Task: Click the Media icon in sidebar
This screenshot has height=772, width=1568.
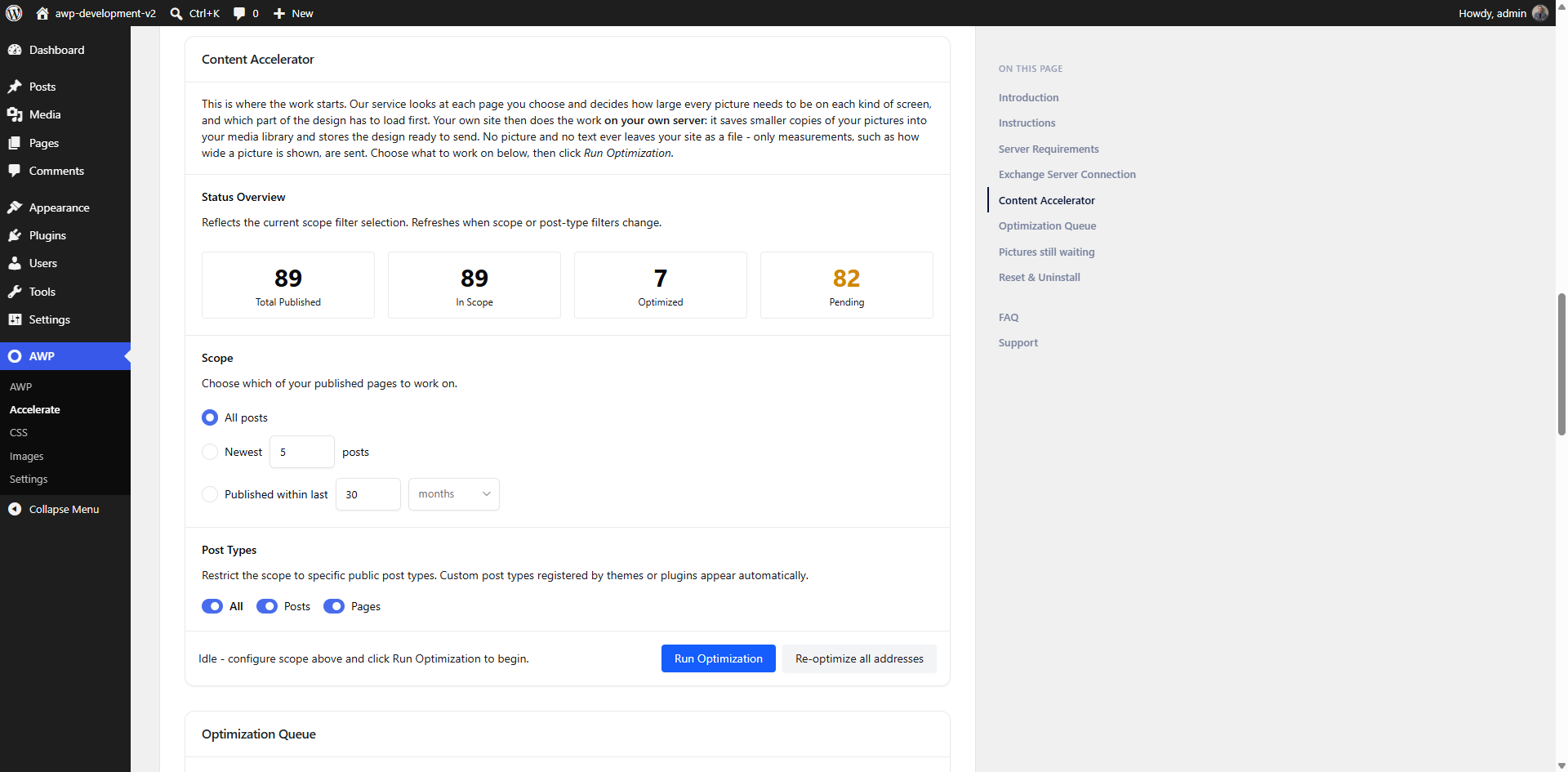Action: tap(15, 114)
